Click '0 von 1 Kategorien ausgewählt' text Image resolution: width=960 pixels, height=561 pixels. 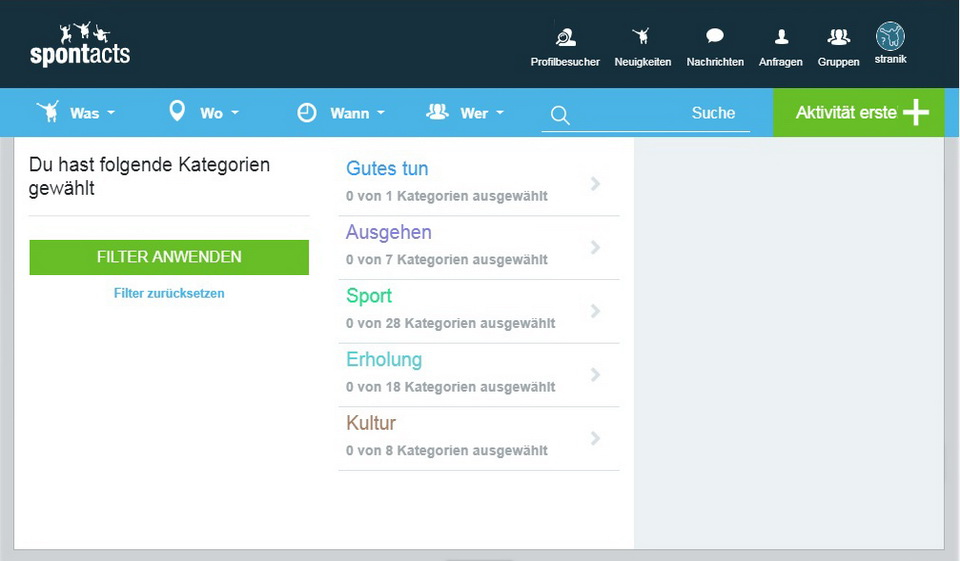446,196
